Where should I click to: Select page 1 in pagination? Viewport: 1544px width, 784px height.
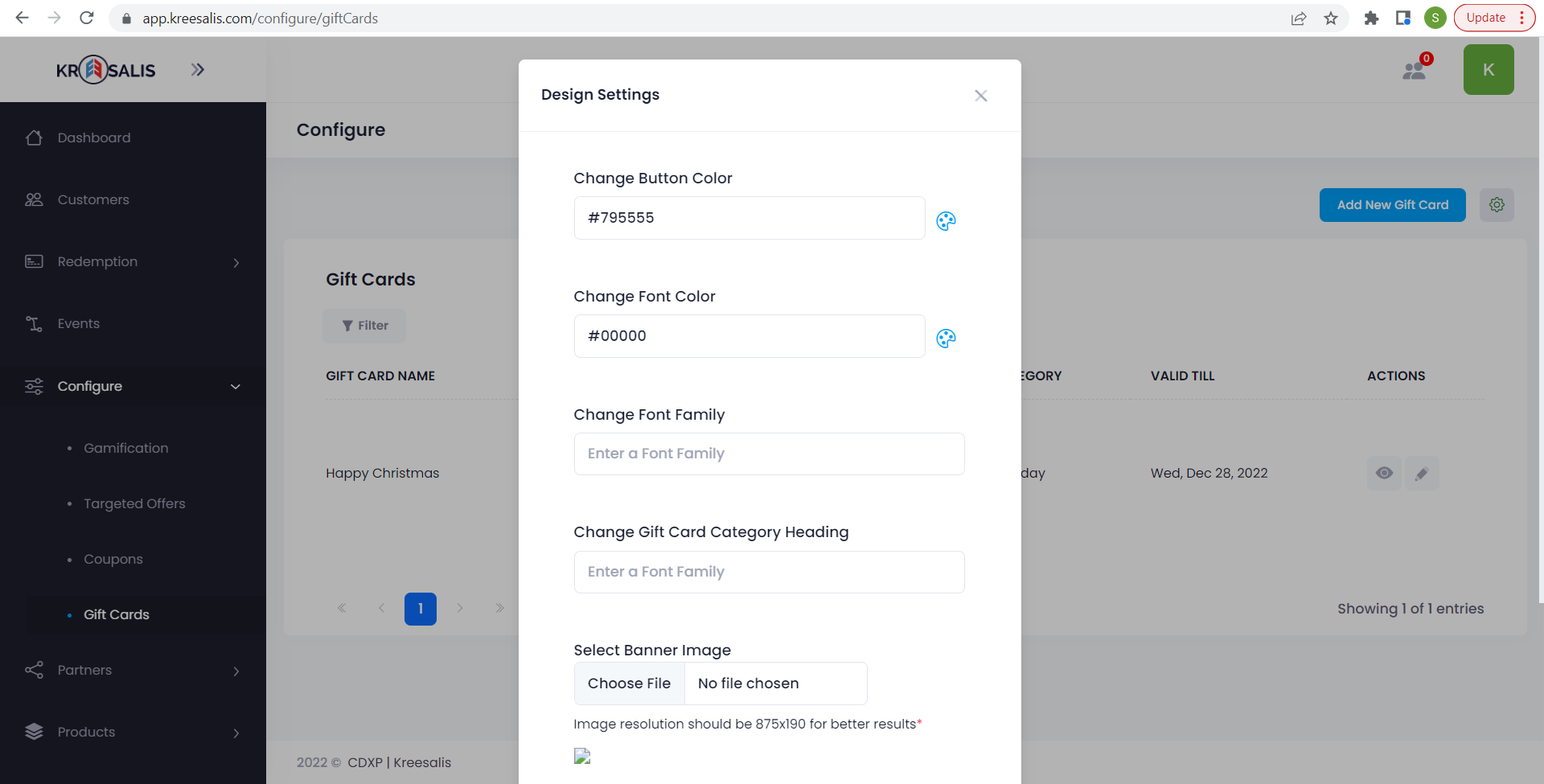coord(420,609)
